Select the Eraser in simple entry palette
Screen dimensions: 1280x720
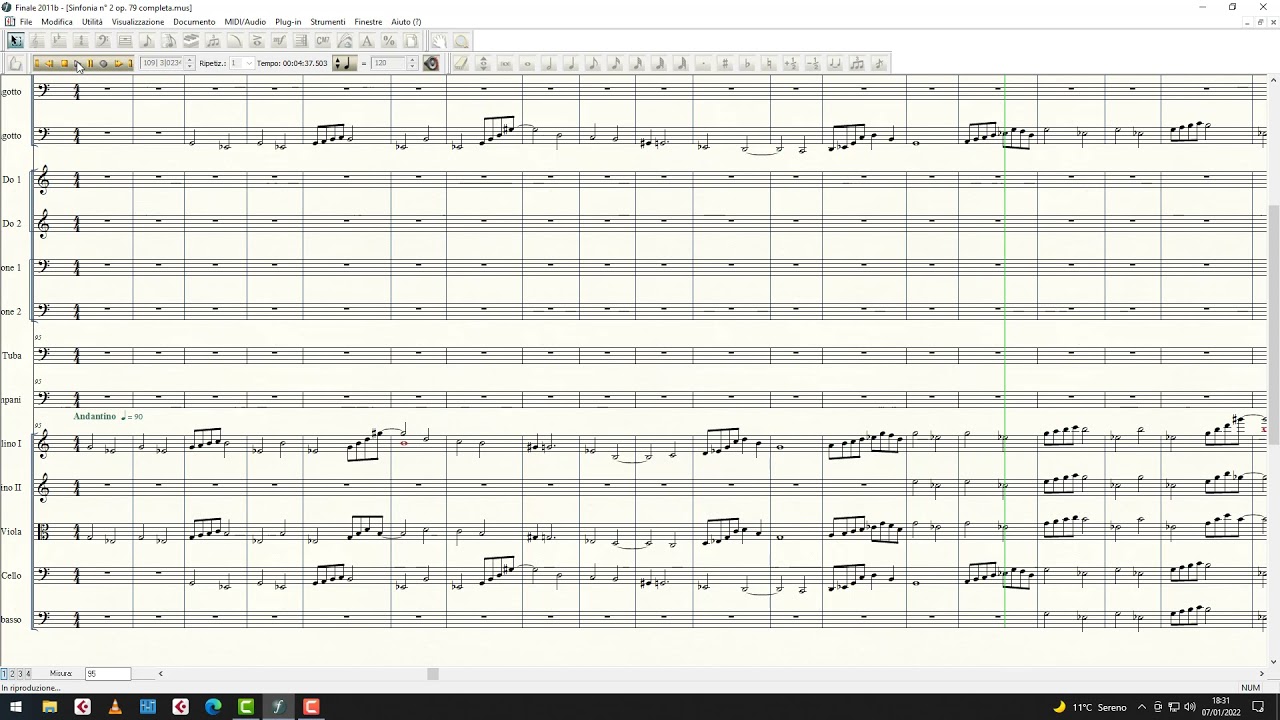(x=461, y=63)
